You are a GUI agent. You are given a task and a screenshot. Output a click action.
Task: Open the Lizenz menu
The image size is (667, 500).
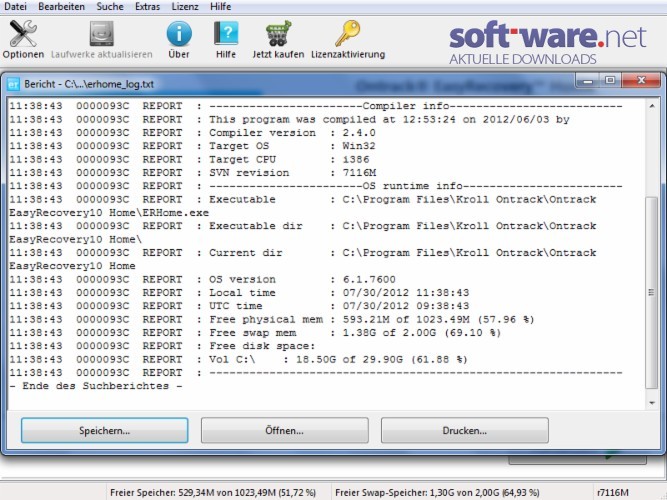[185, 6]
